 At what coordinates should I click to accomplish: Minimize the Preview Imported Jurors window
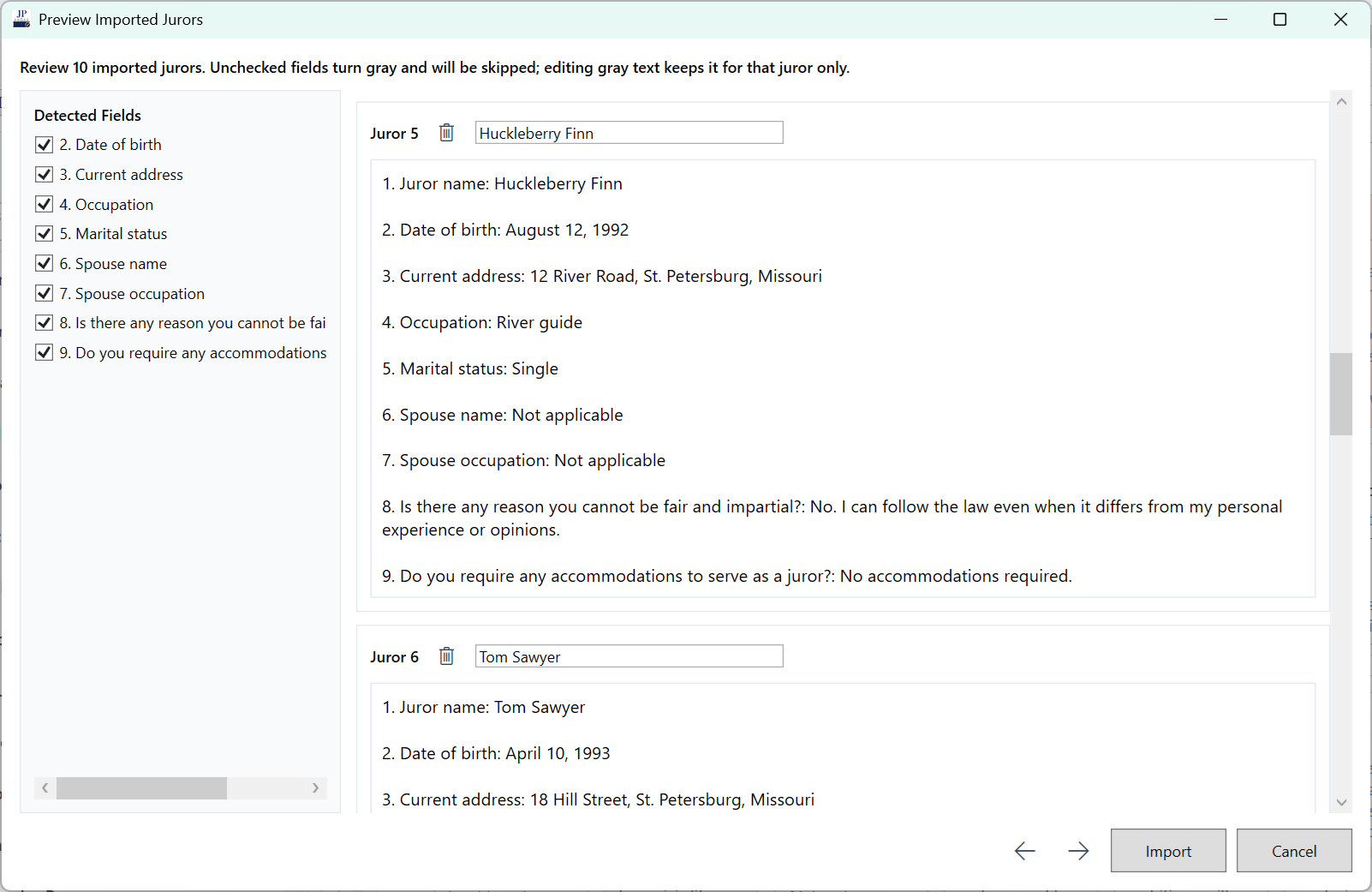click(1221, 19)
